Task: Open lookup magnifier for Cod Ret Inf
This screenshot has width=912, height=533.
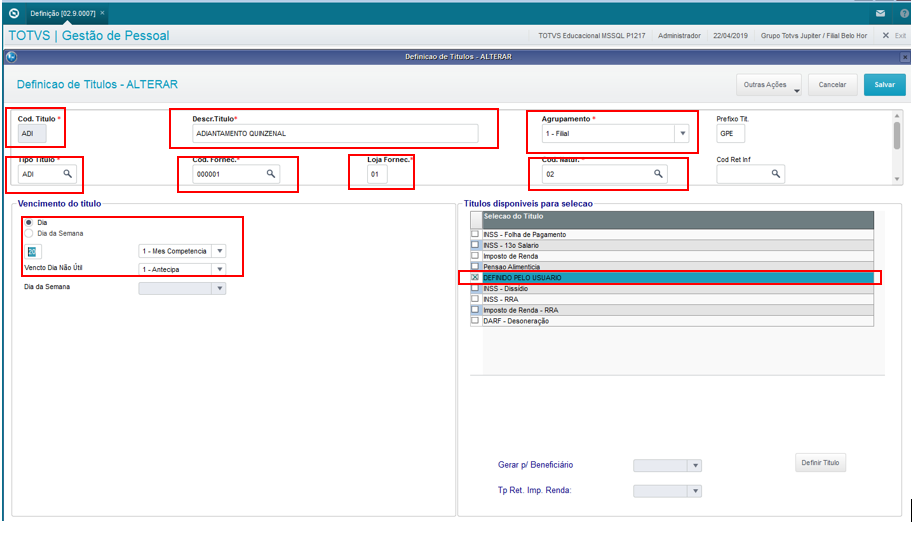Action: click(775, 173)
